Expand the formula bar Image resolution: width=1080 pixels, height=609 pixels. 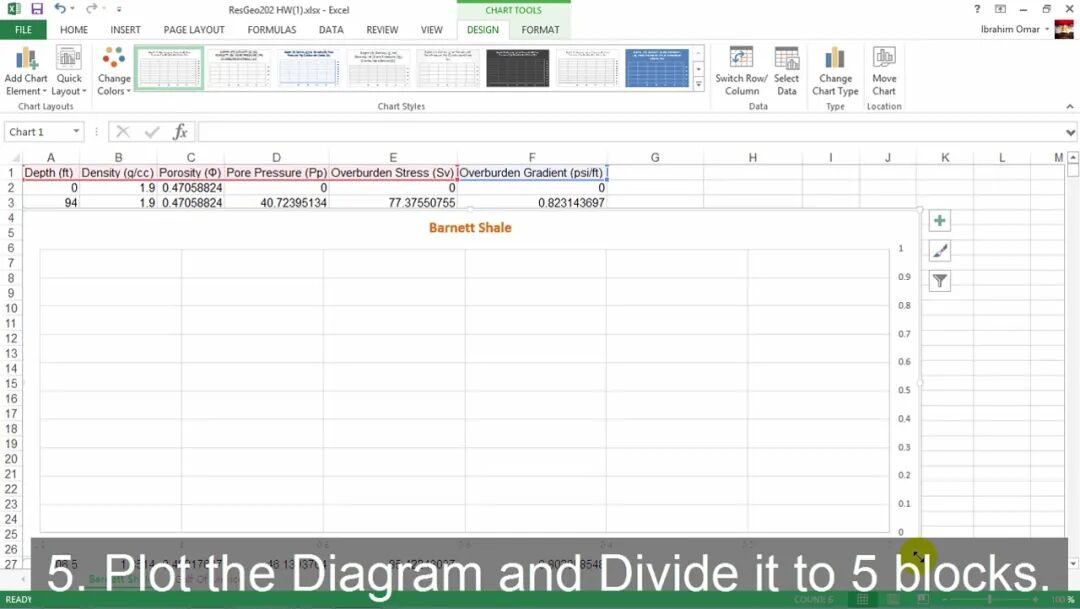[1070, 132]
